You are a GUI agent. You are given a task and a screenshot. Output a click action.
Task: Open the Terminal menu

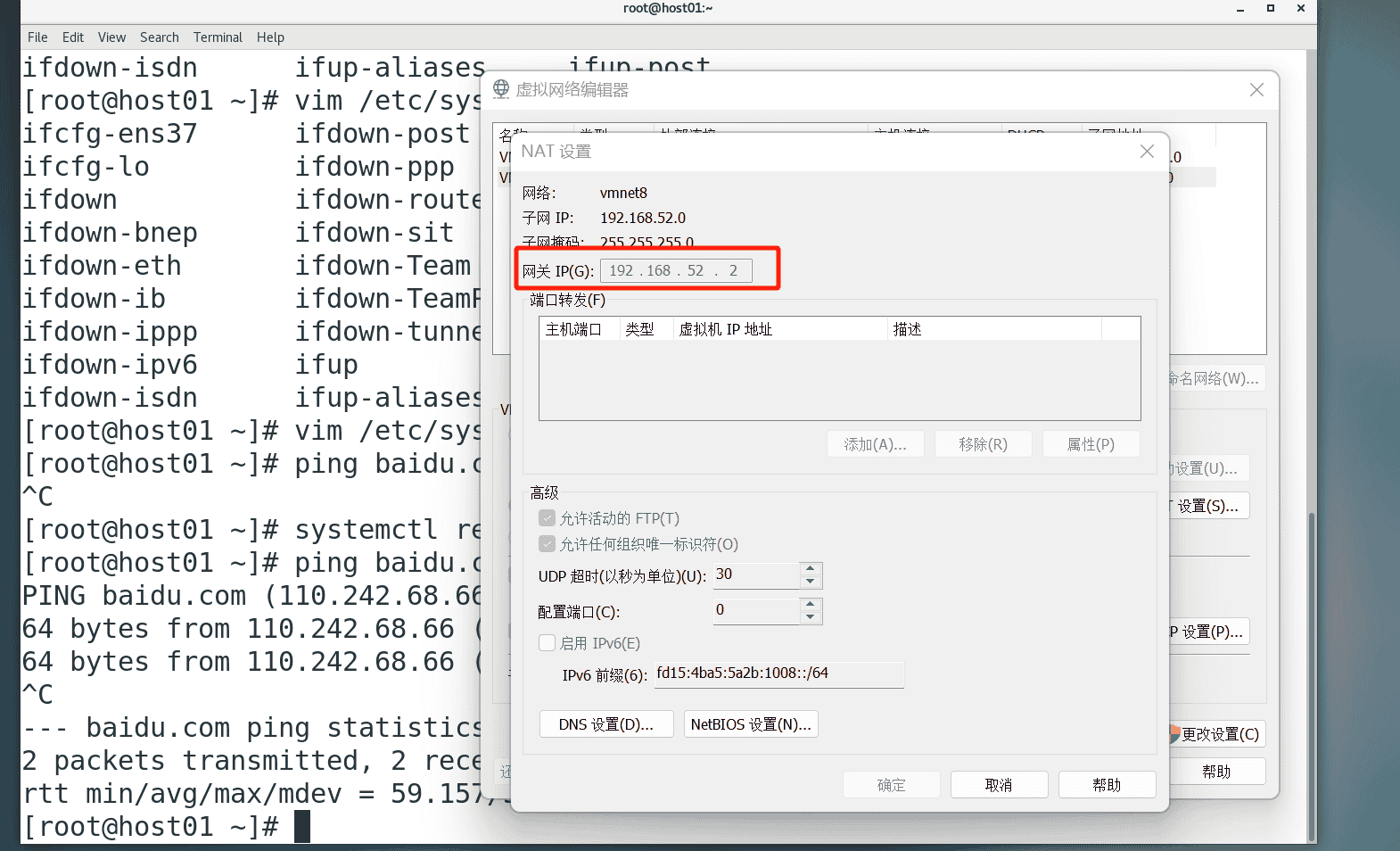coord(218,37)
